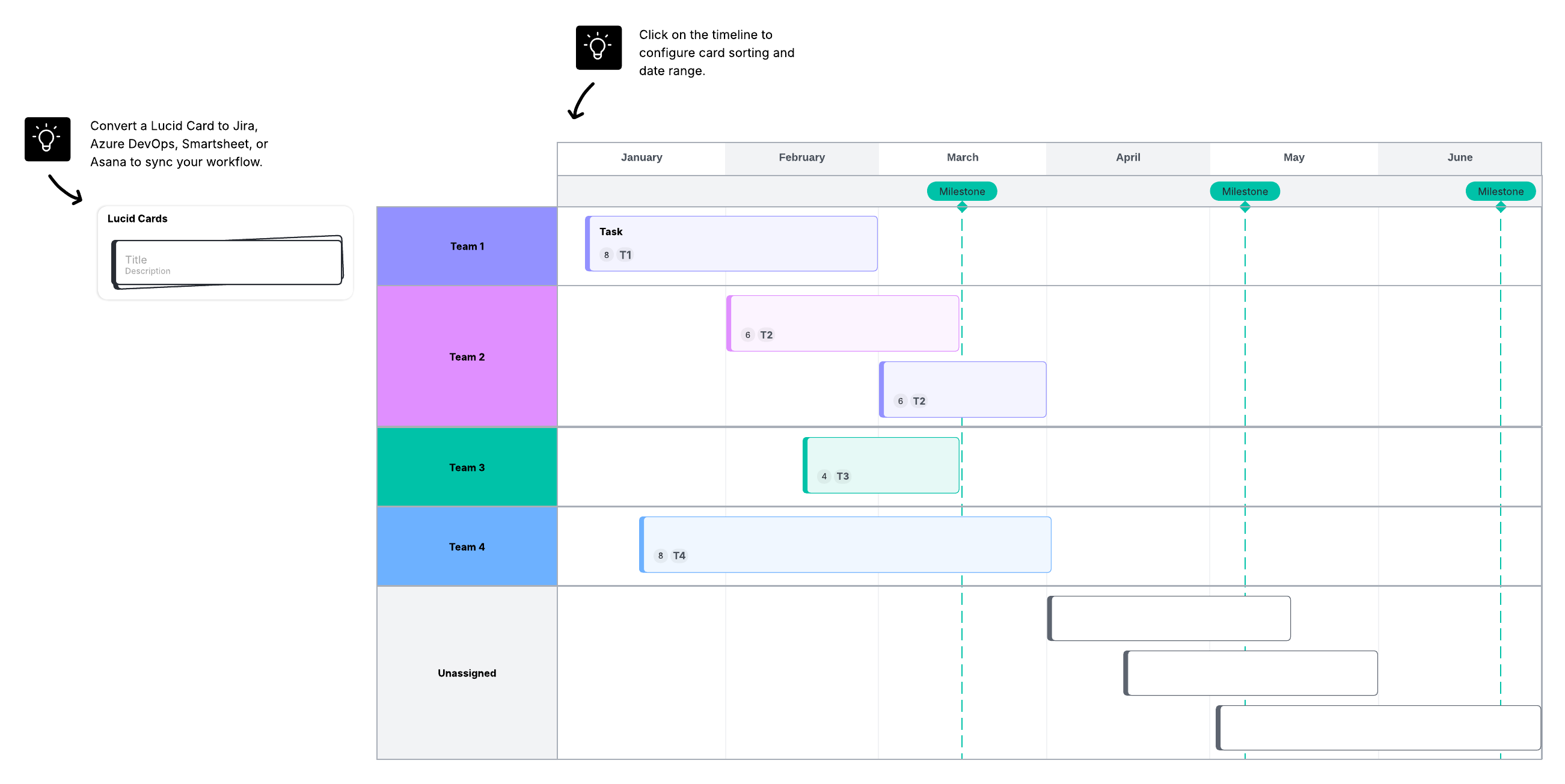1565x784 pixels.
Task: Click the April month header
Action: [x=1127, y=158]
